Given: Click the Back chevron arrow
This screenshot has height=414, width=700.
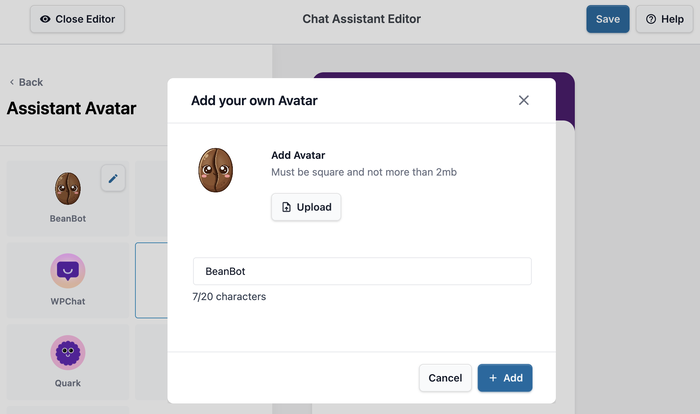Looking at the screenshot, I should 12,82.
